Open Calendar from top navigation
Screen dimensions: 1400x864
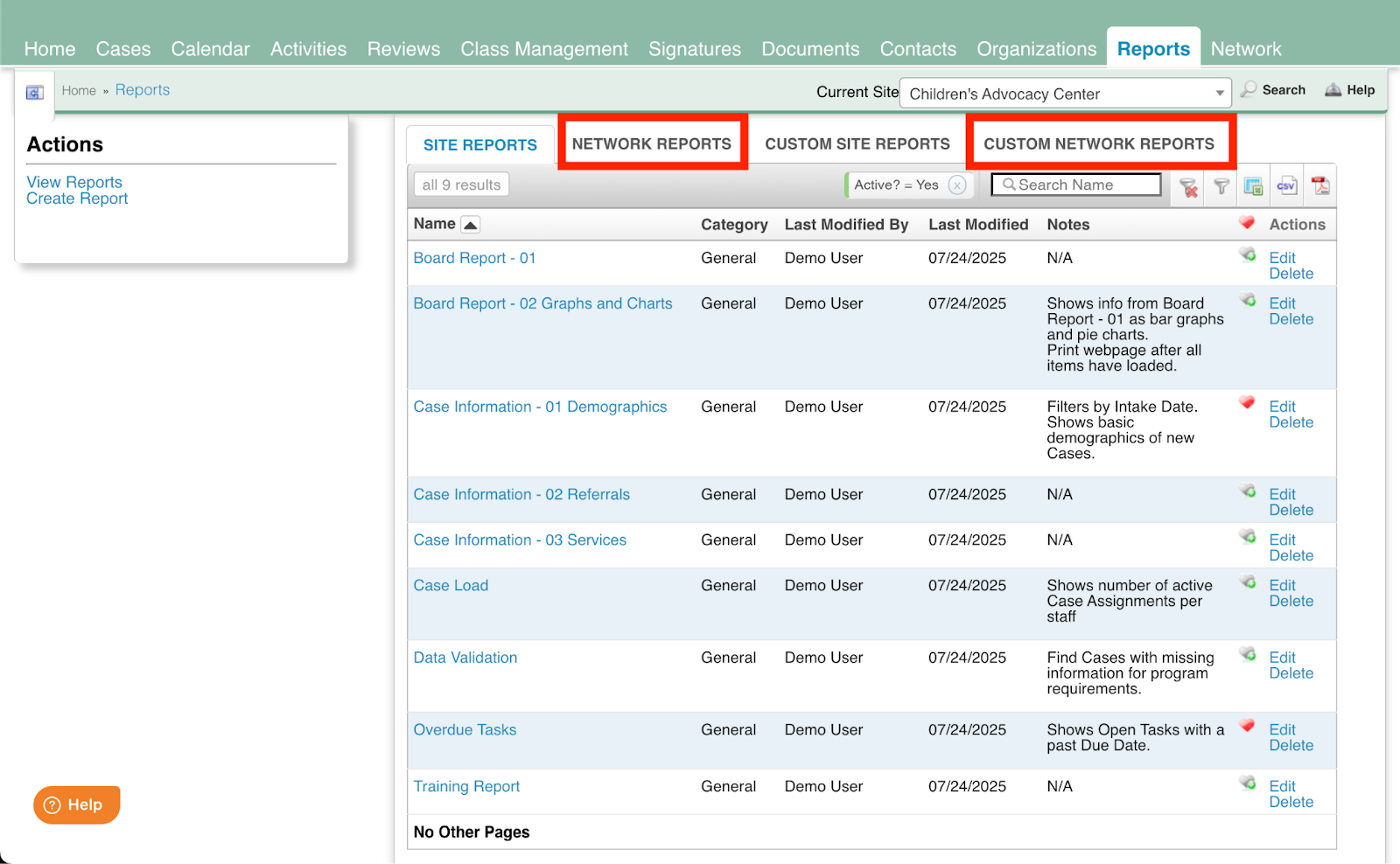click(211, 49)
